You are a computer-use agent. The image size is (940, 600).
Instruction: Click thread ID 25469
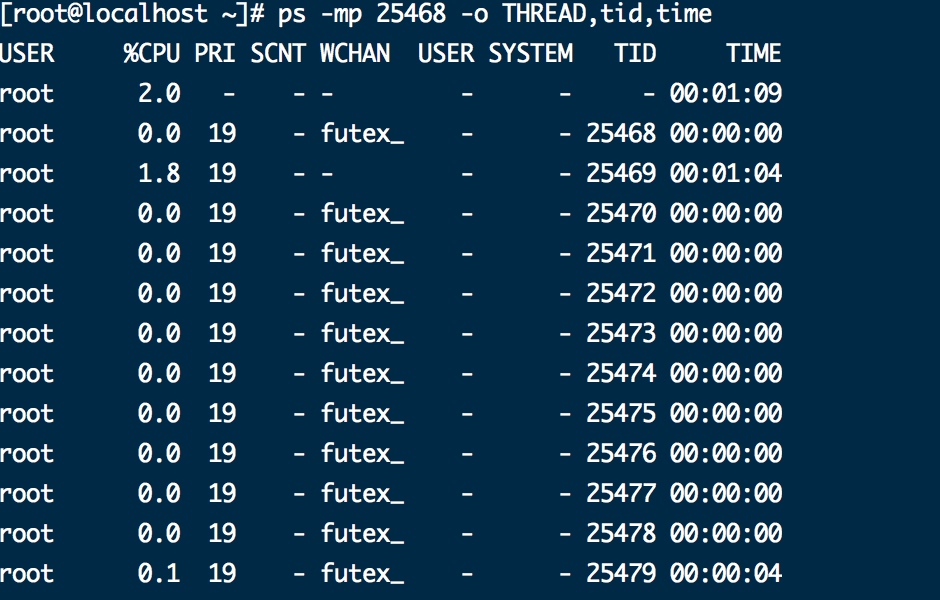coord(621,173)
